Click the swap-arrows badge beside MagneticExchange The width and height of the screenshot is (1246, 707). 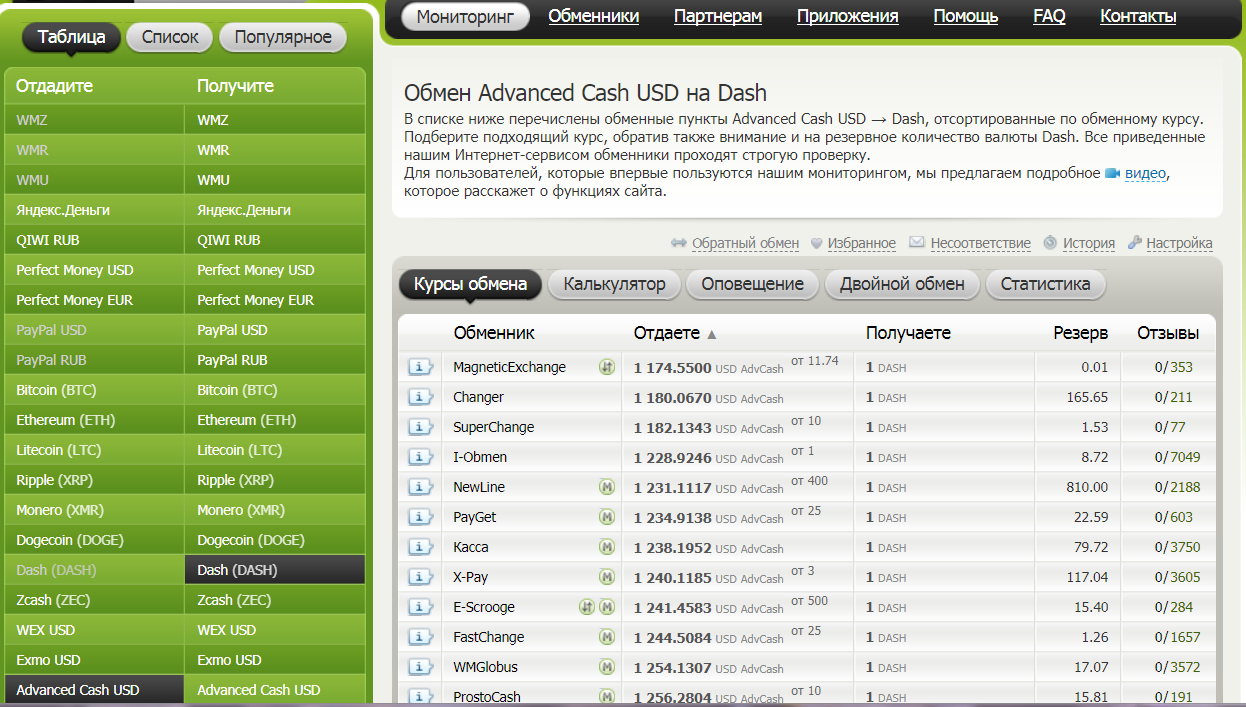pos(606,367)
